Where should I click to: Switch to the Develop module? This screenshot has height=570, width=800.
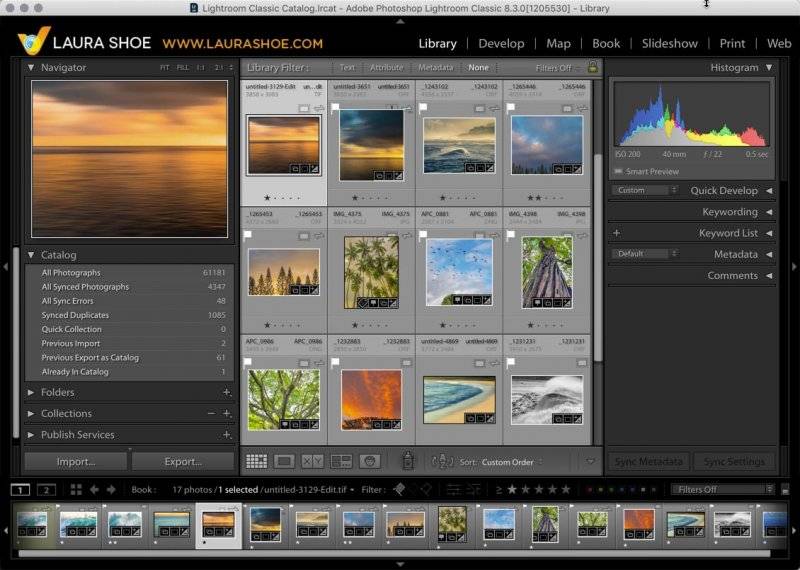click(x=501, y=43)
